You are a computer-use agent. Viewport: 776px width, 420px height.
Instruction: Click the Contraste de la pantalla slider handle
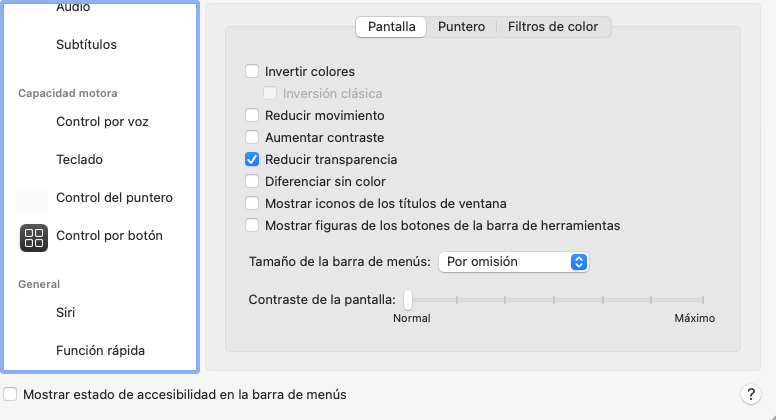point(408,299)
